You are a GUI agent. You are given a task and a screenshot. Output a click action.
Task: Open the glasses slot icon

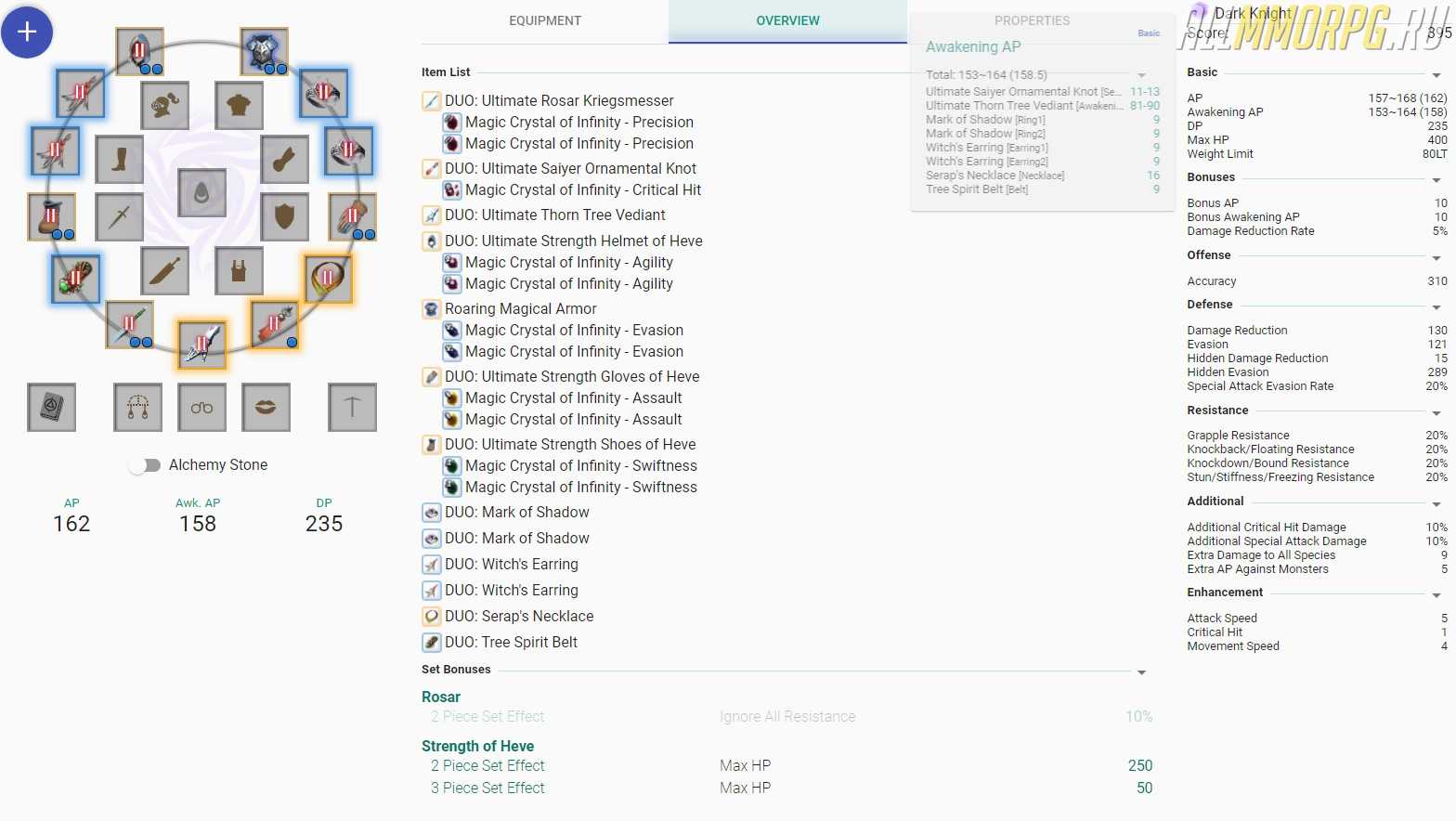201,408
